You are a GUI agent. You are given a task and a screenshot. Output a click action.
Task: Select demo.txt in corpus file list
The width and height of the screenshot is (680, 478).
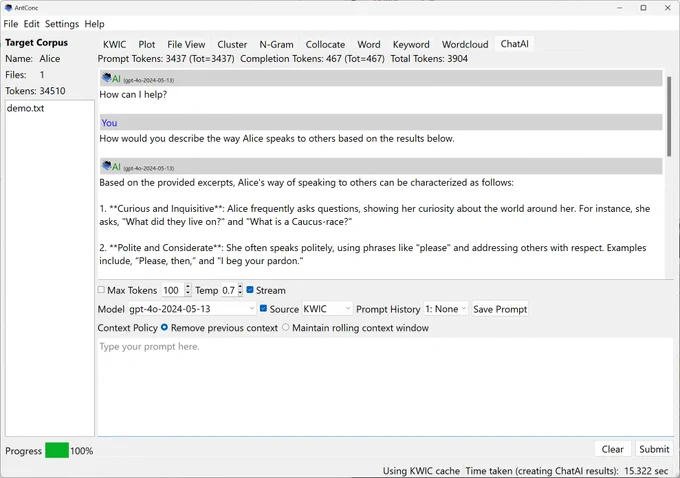[x=26, y=108]
